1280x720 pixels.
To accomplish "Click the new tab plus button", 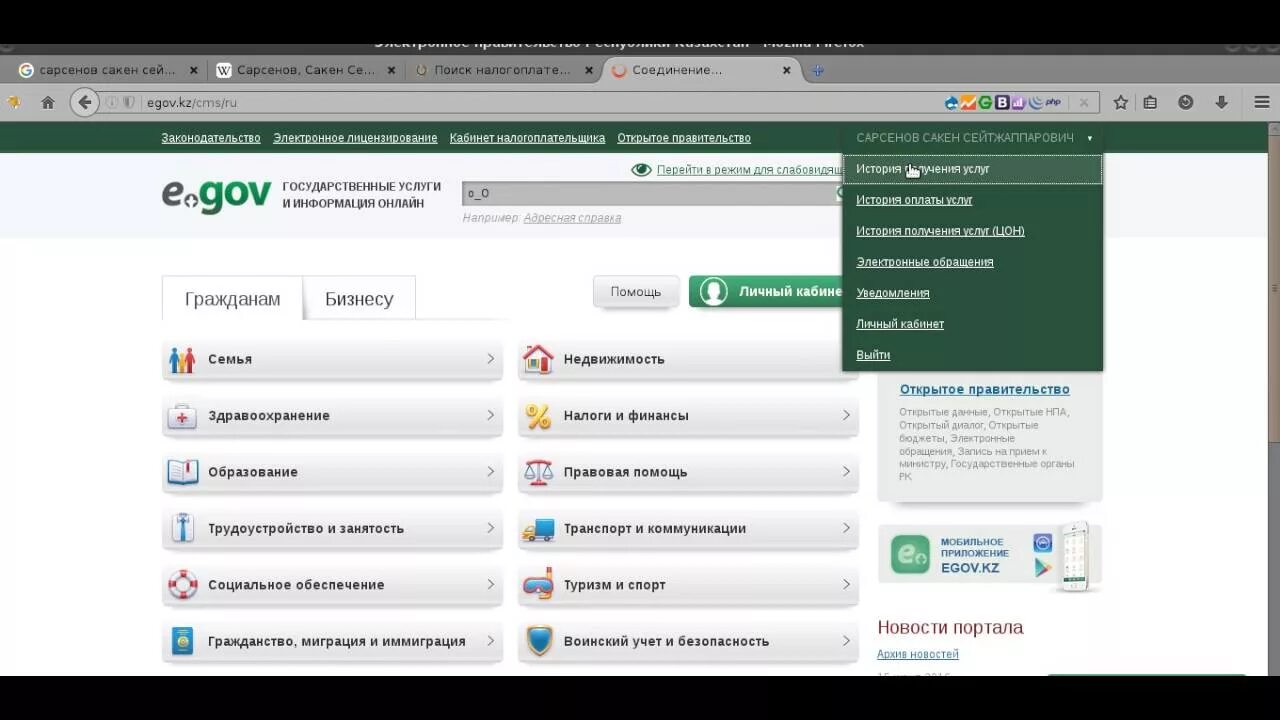I will 818,70.
